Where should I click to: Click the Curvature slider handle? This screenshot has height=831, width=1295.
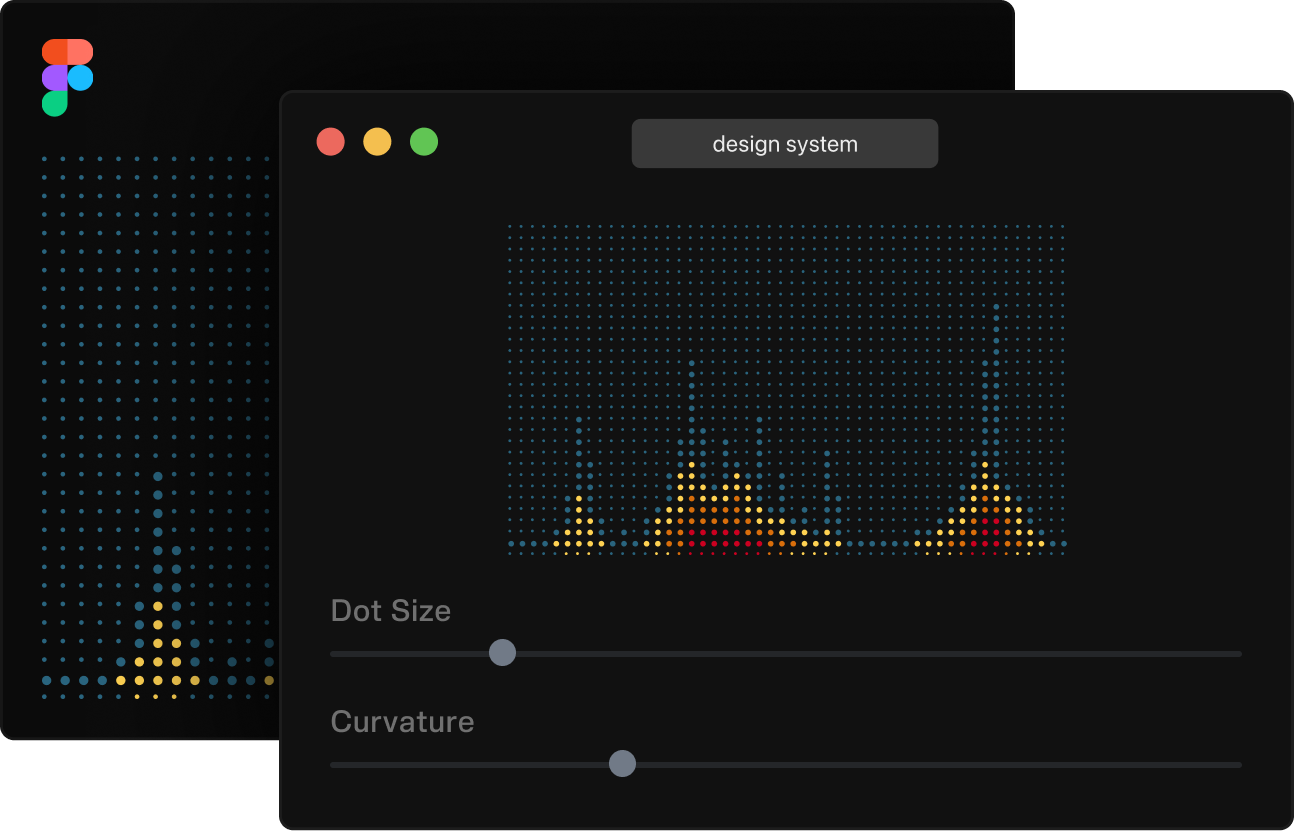[622, 763]
